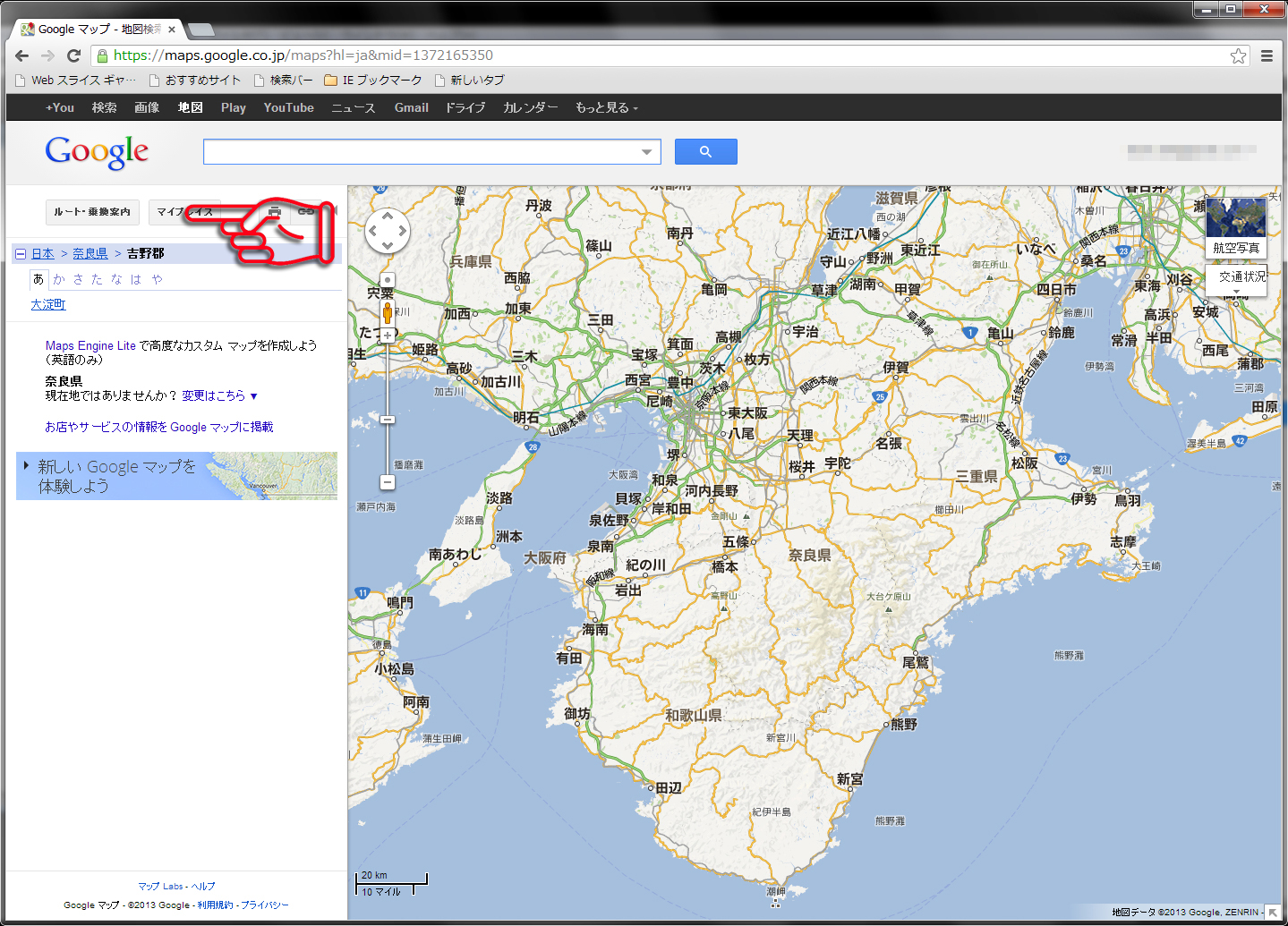Select the か kana tab
The image size is (1288, 926).
59,279
